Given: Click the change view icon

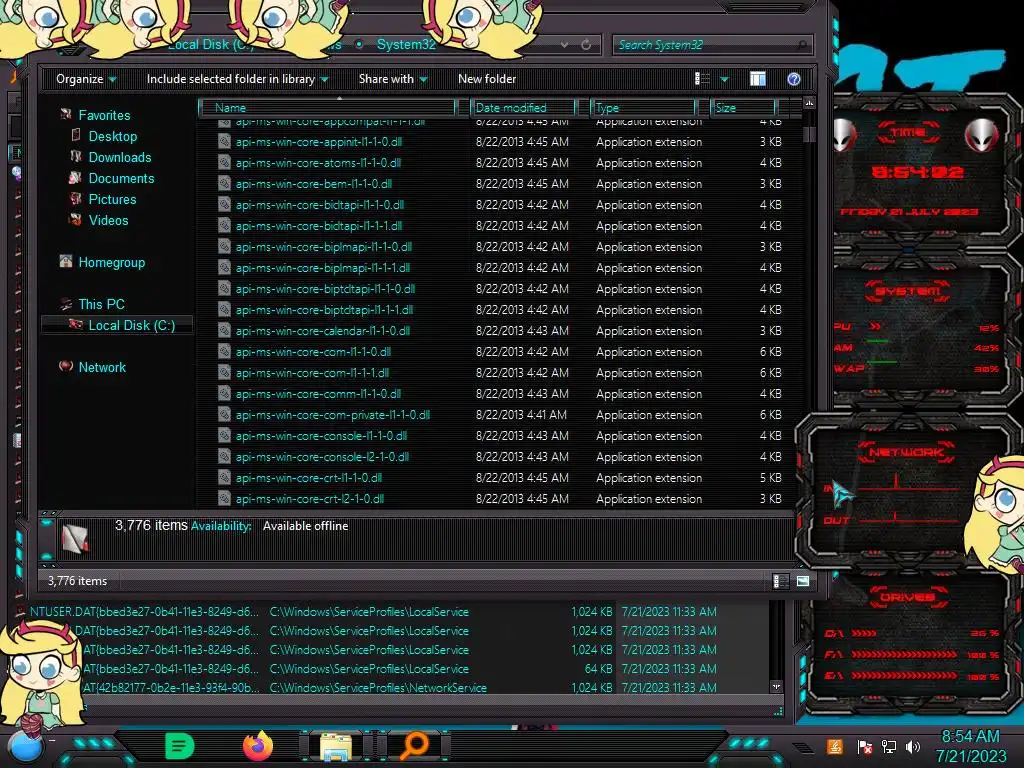Looking at the screenshot, I should click(x=702, y=79).
